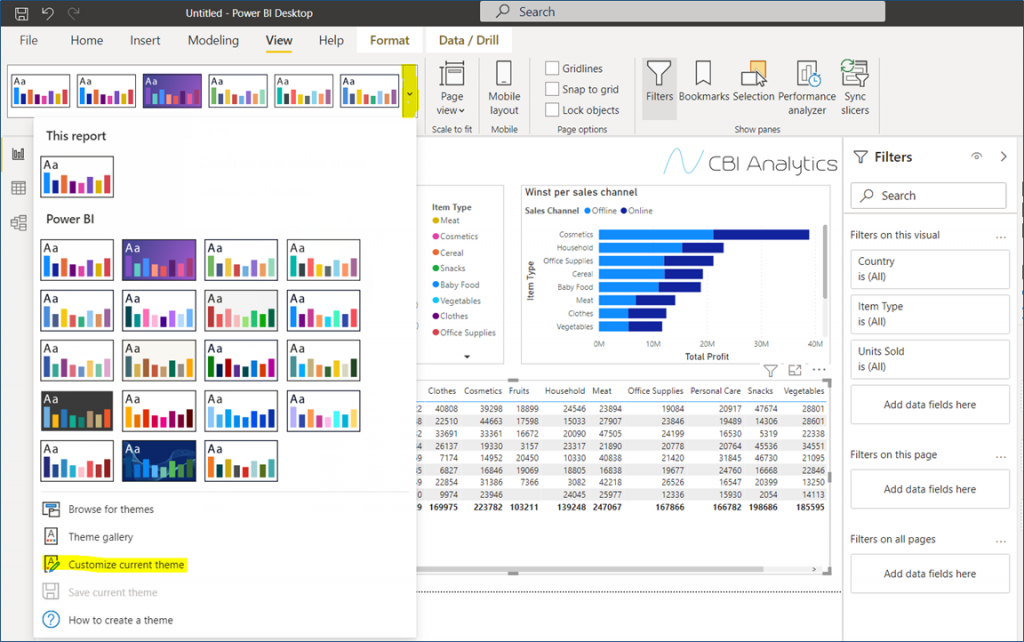
Task: Enable the Snap to grid checkbox
Action: tap(552, 89)
